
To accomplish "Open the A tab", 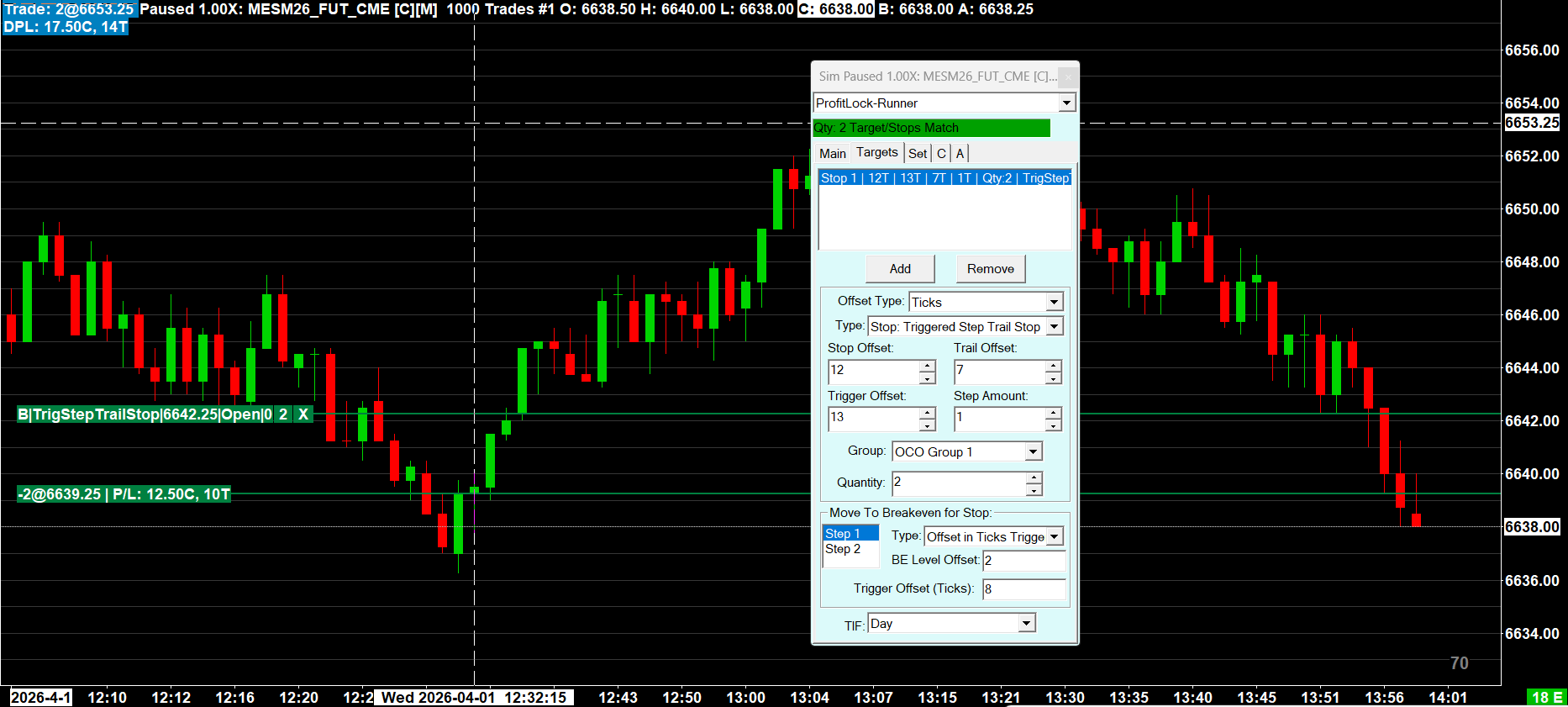I will coord(960,153).
